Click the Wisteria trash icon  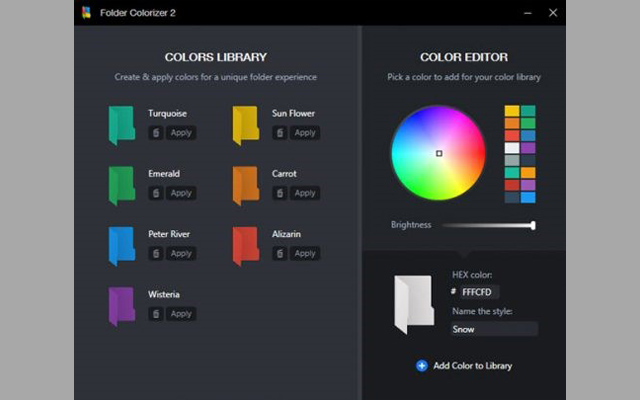[156, 314]
